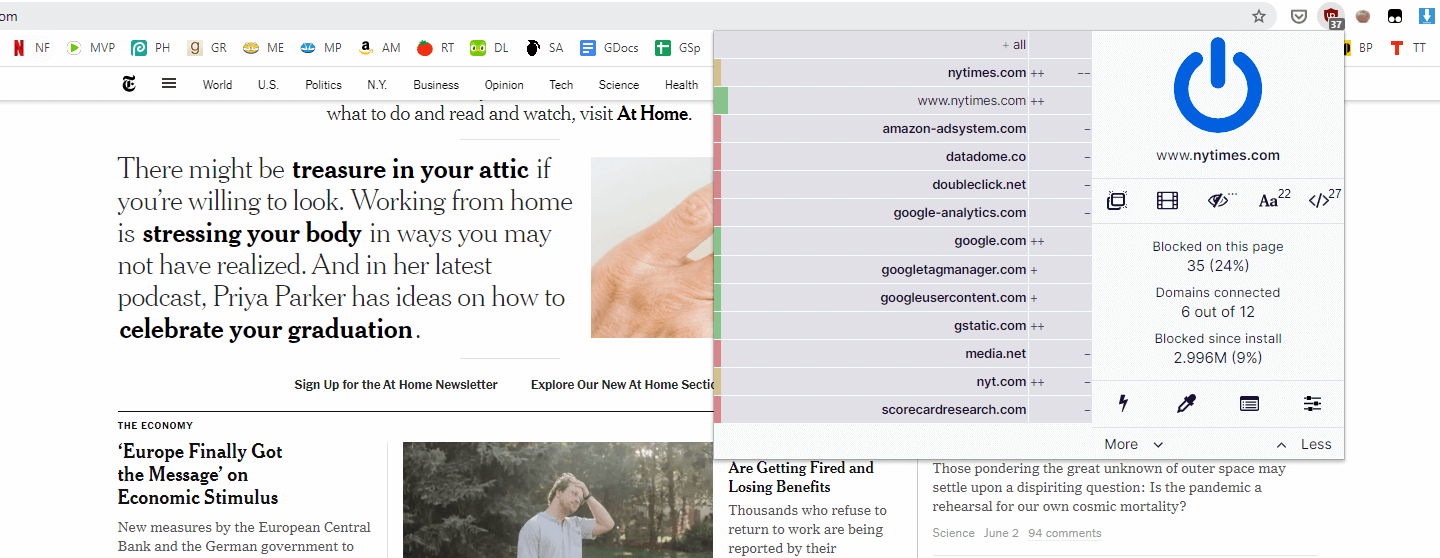Open the GDocs bookmark
Viewport: 1440px width, 558px height.
610,47
